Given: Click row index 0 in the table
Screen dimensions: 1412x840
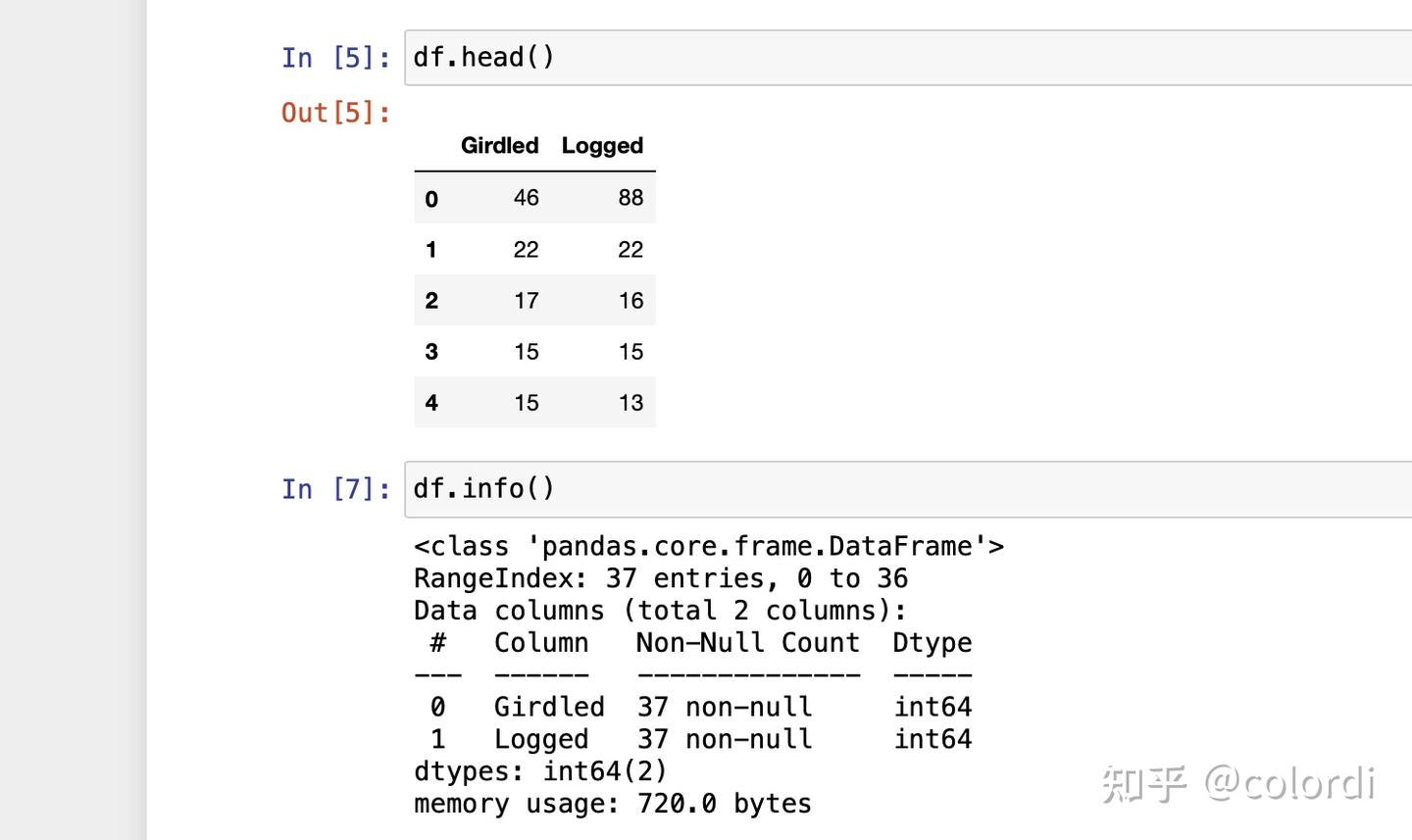Looking at the screenshot, I should pos(431,199).
